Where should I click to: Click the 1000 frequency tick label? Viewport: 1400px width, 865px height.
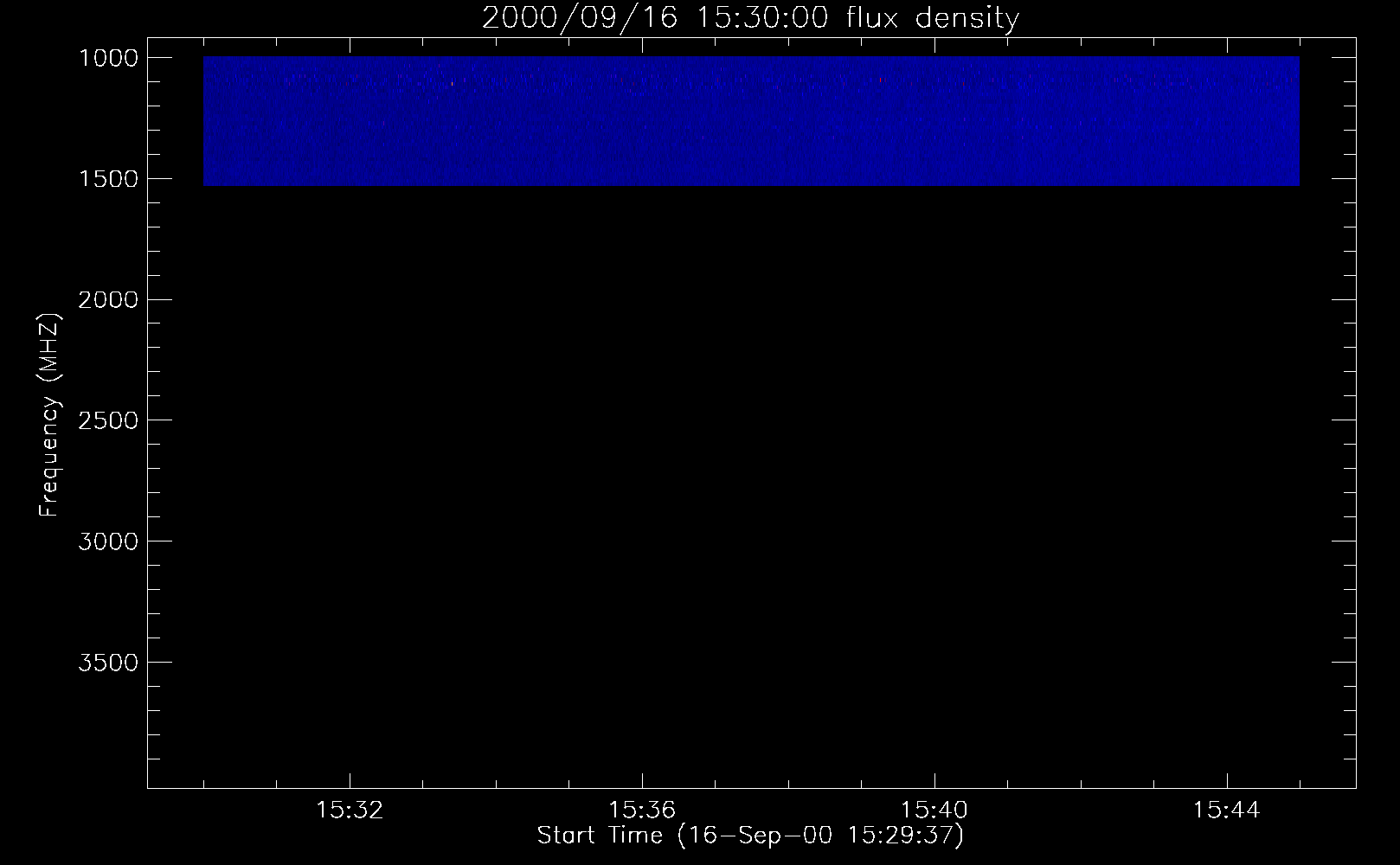108,58
